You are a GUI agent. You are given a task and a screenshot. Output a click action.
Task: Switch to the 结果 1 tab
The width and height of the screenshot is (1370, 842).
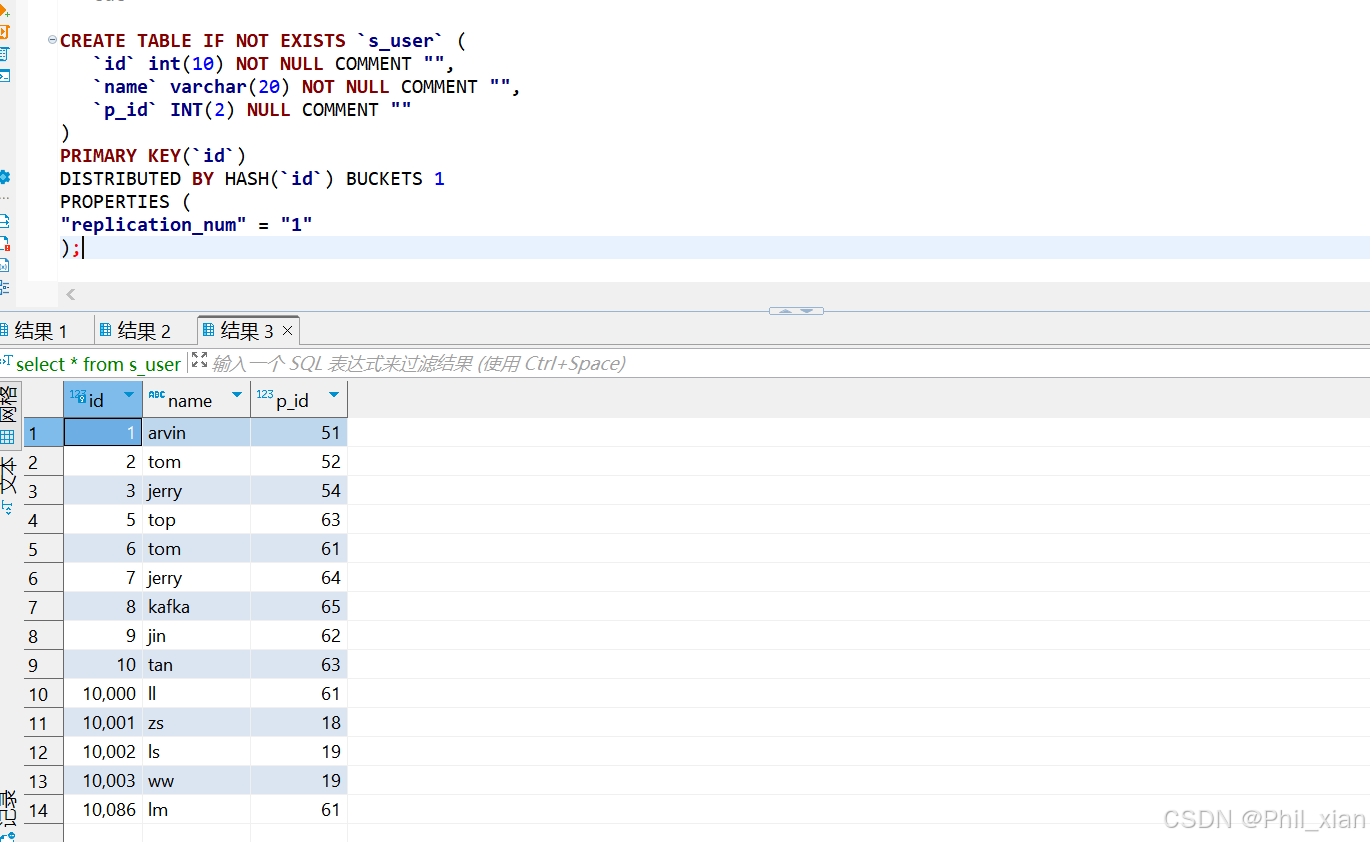[x=40, y=331]
